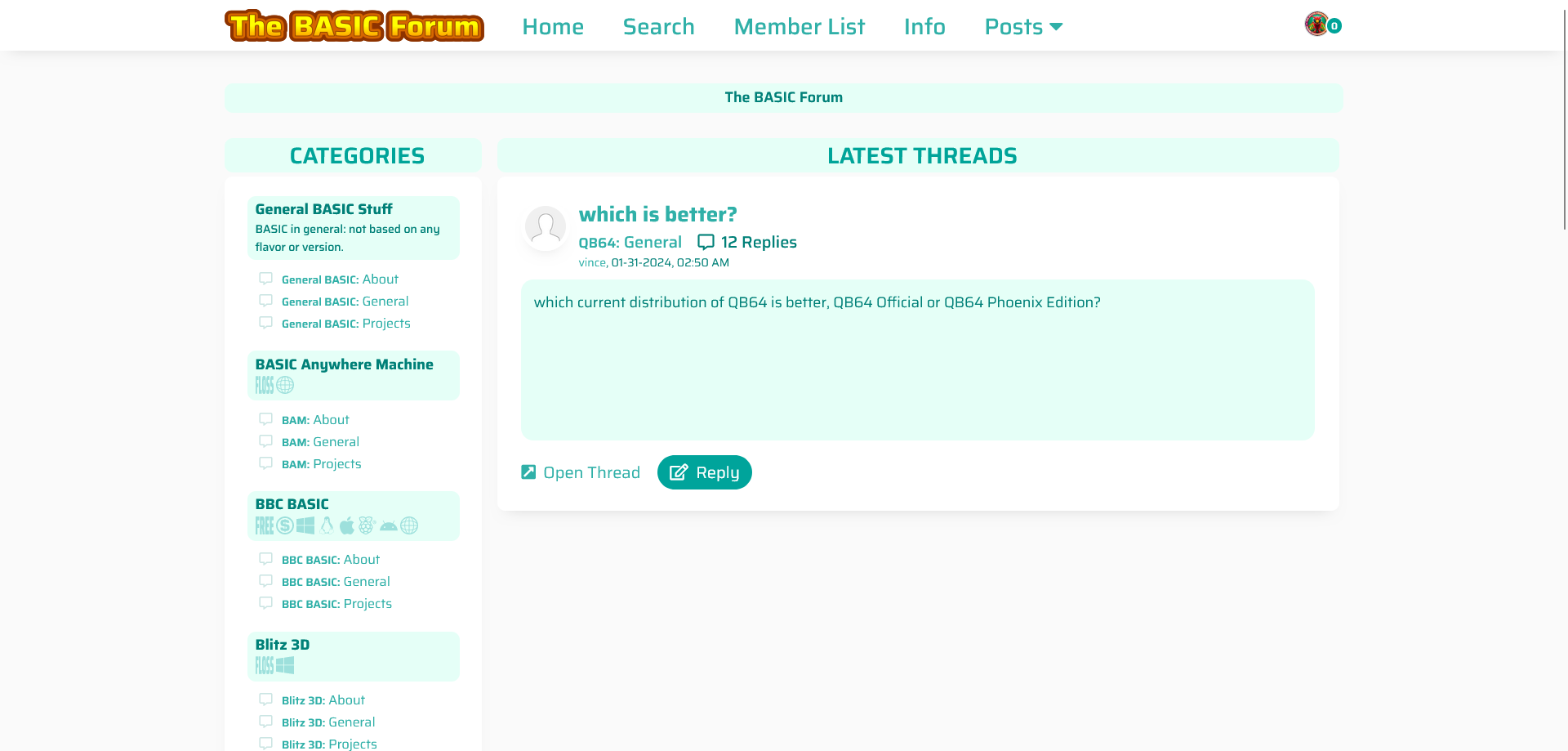Click the dollar S icon under BBC BASIC
1568x751 pixels.
285,525
